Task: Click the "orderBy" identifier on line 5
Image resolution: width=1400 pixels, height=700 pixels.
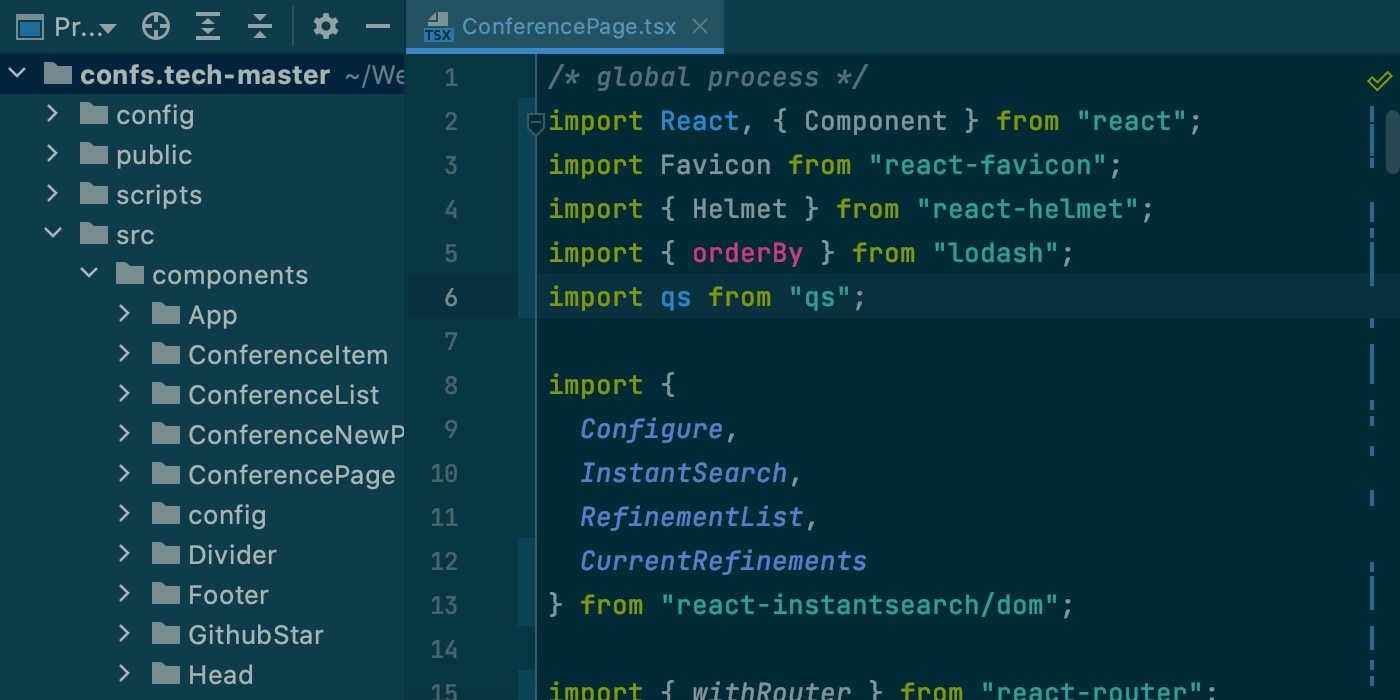Action: (748, 253)
